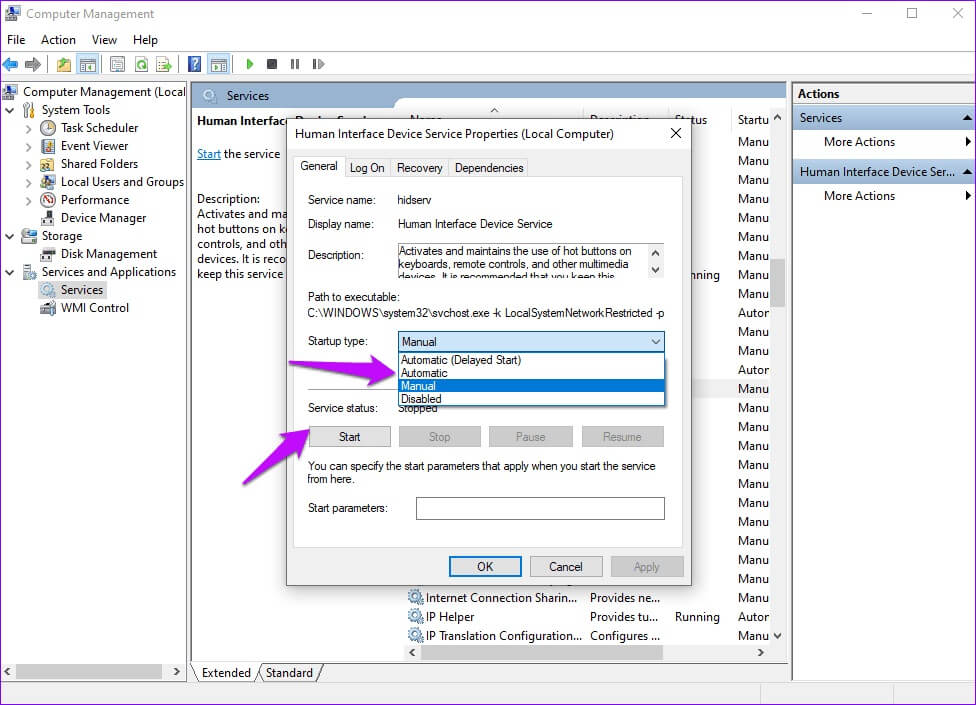Click the Export List toolbar icon

[164, 64]
